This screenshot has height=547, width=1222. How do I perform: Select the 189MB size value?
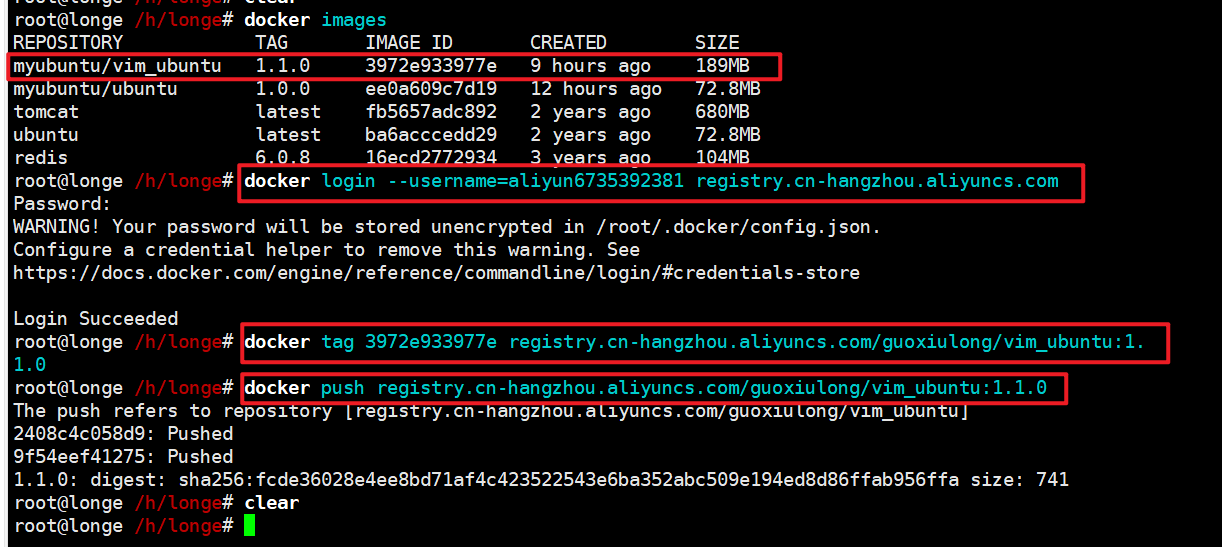point(722,66)
